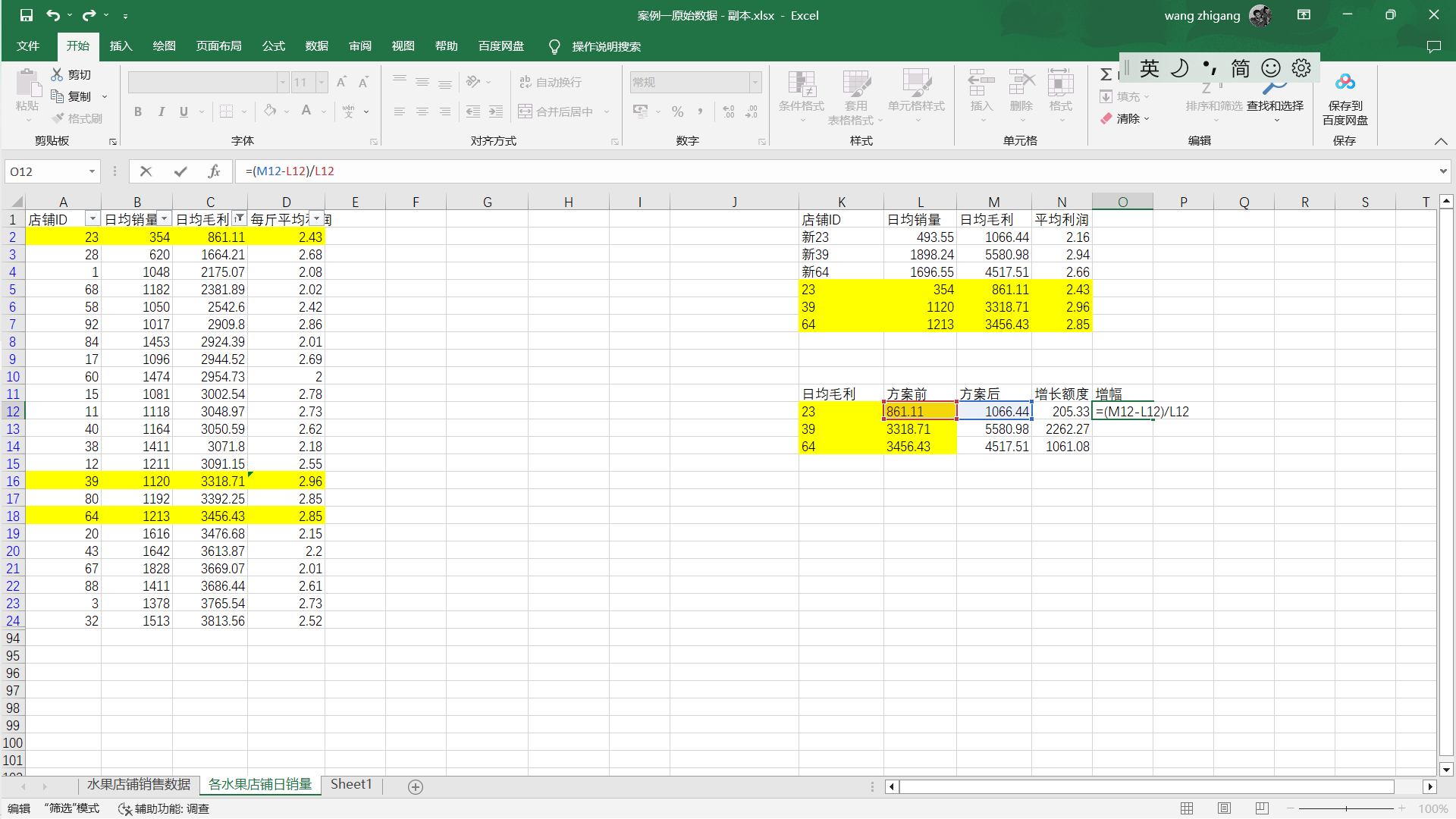Cancel formula entry with the X icon
Screen dimensions: 1456x819
coord(146,171)
